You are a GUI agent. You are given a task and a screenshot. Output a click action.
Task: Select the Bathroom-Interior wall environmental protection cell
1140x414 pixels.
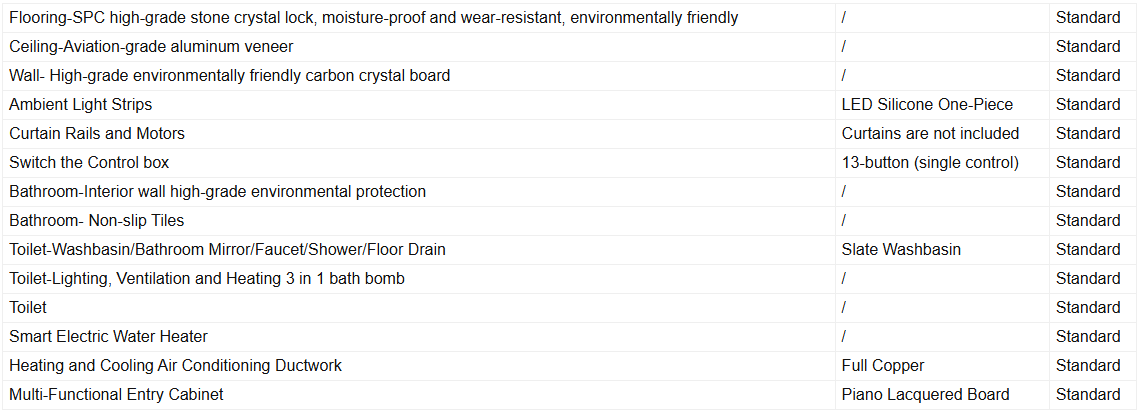click(x=218, y=192)
